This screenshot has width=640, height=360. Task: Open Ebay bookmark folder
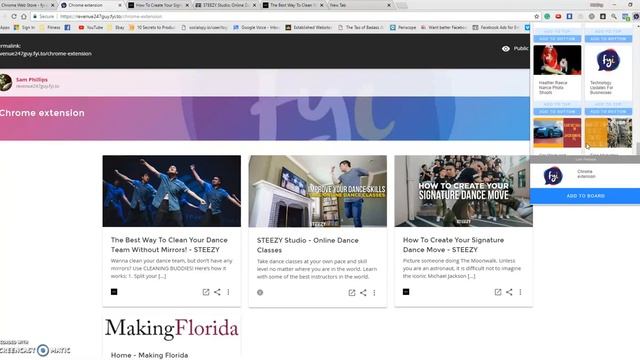(x=116, y=27)
